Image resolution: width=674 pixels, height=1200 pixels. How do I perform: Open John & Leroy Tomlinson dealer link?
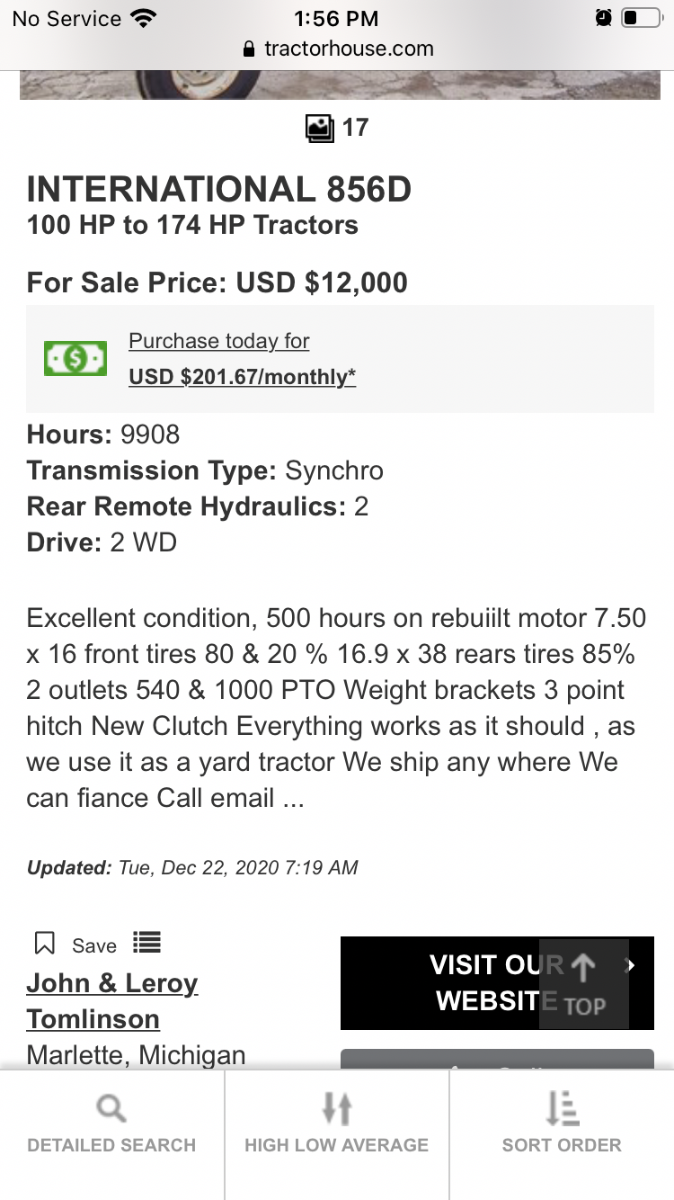pyautogui.click(x=112, y=1001)
